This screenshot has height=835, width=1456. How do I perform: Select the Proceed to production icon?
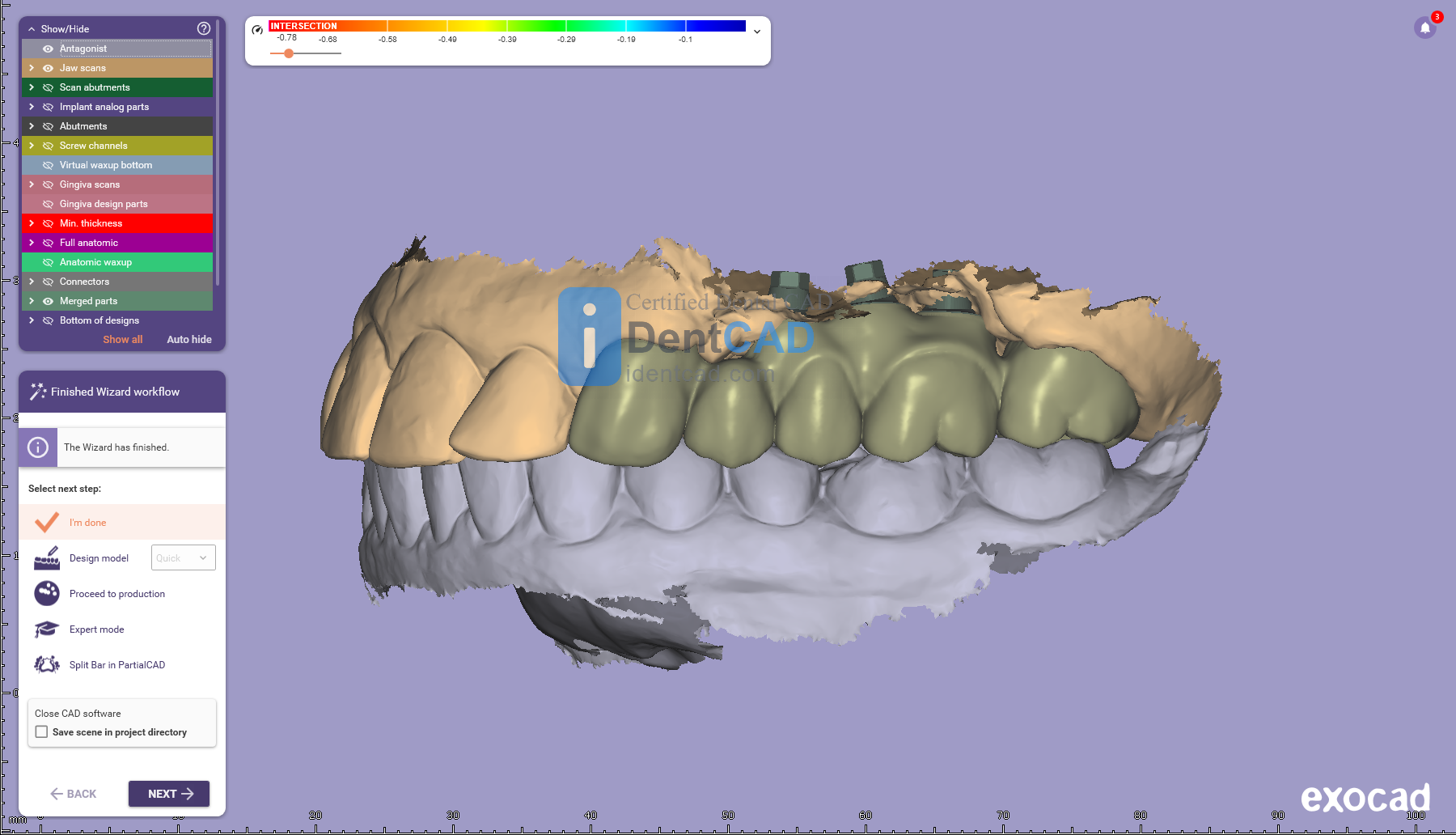click(x=47, y=594)
